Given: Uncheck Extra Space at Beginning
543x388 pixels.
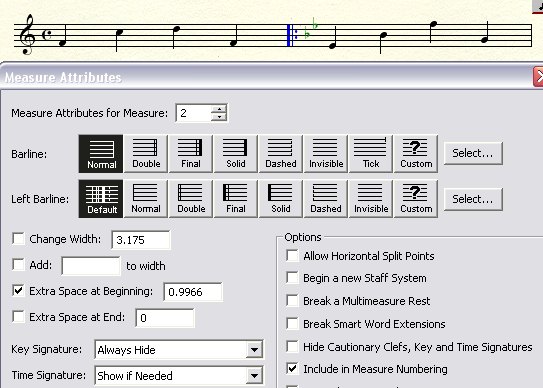Looking at the screenshot, I should coord(18,290).
